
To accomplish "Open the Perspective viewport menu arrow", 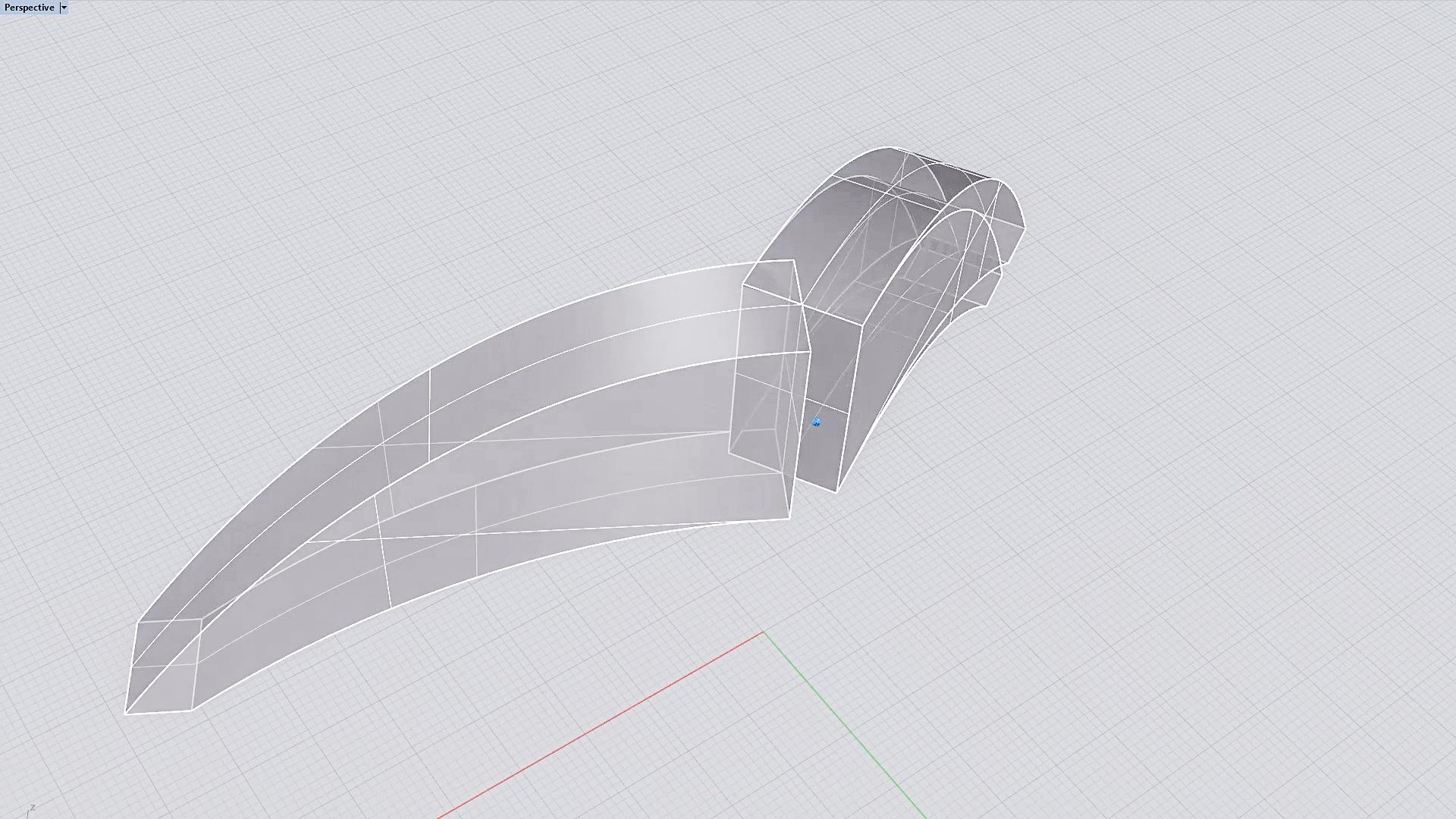I will point(64,8).
